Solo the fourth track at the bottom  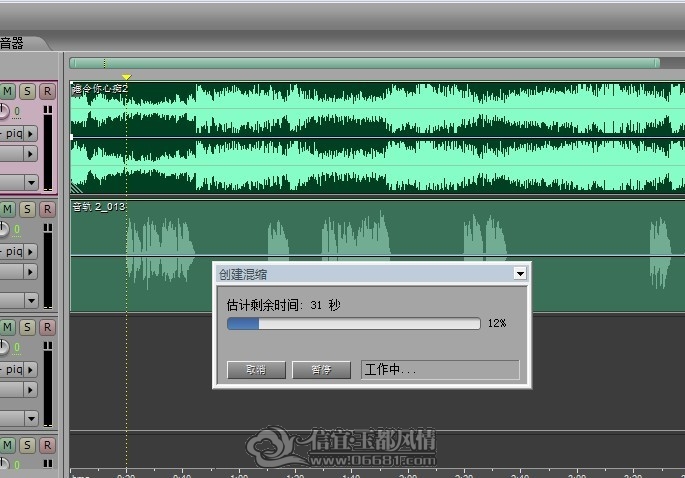[x=28, y=445]
